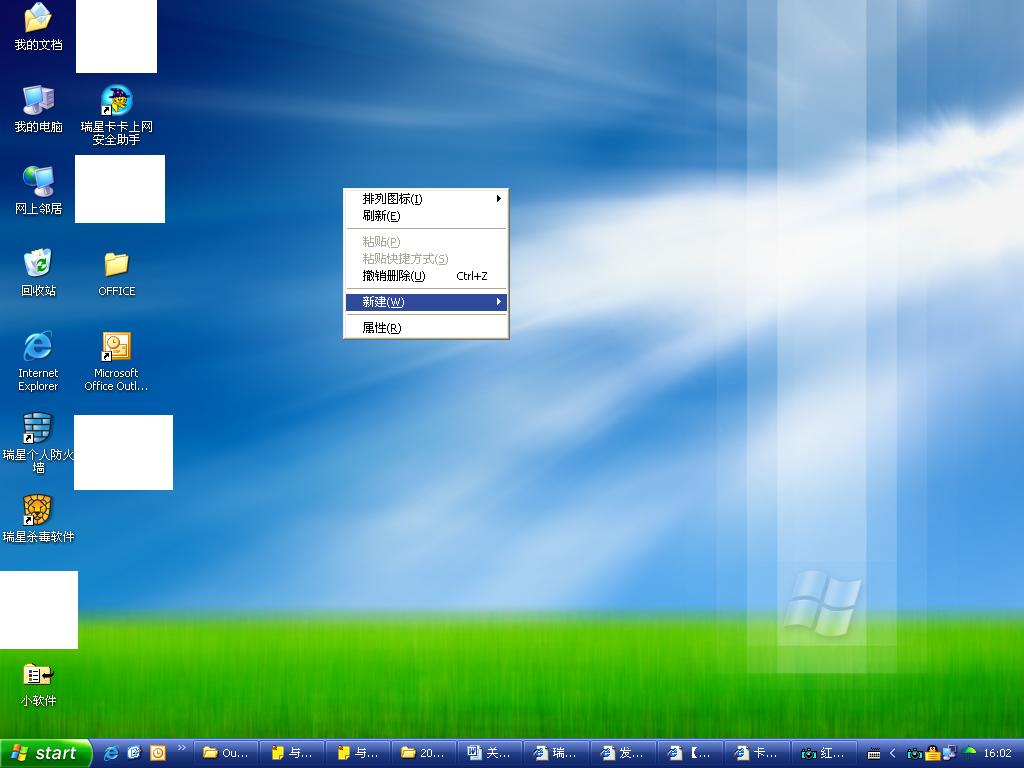
Task: Select the Microsoft Office Outlook shortcut
Action: (116, 361)
